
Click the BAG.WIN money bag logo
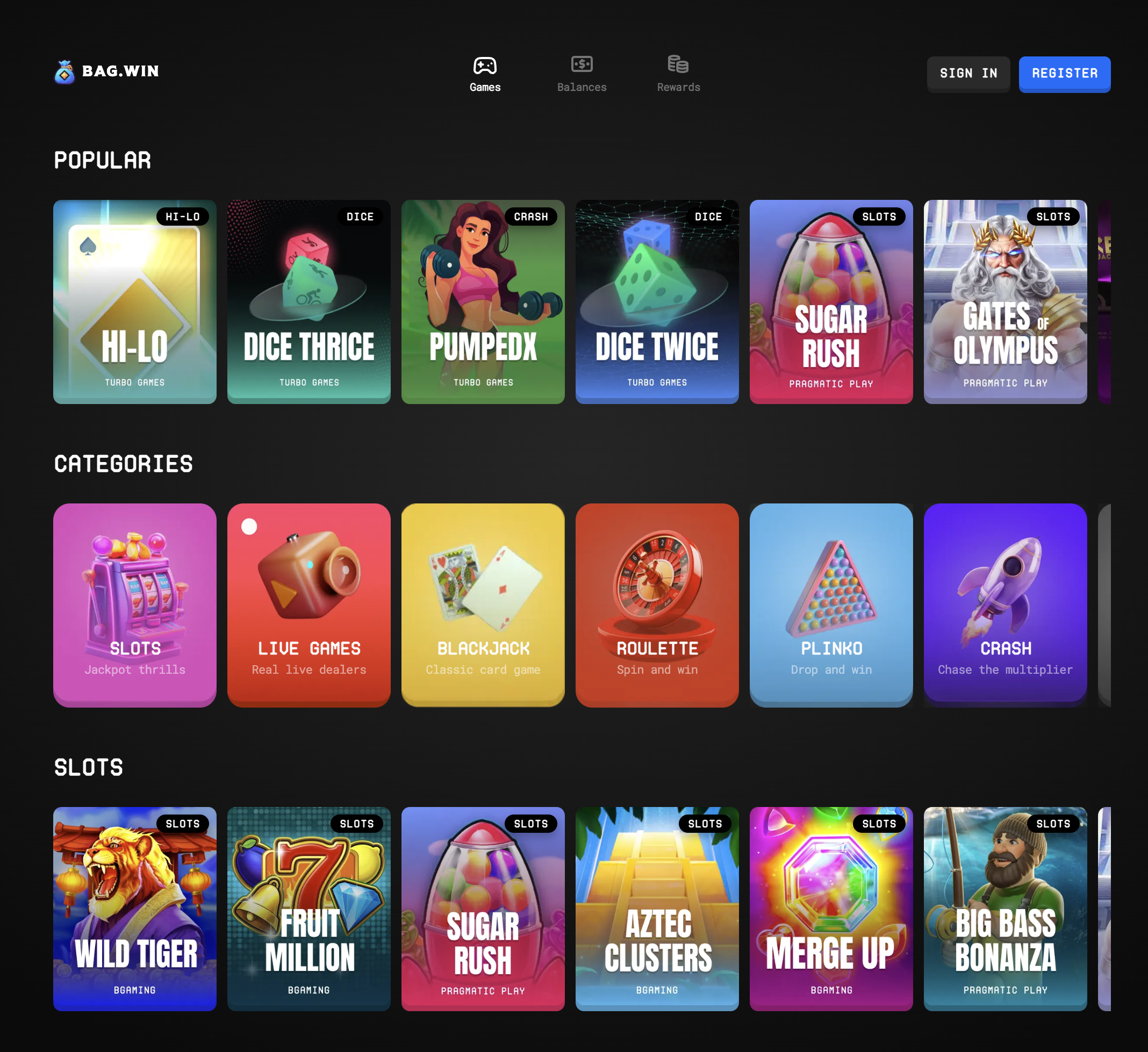pos(64,72)
